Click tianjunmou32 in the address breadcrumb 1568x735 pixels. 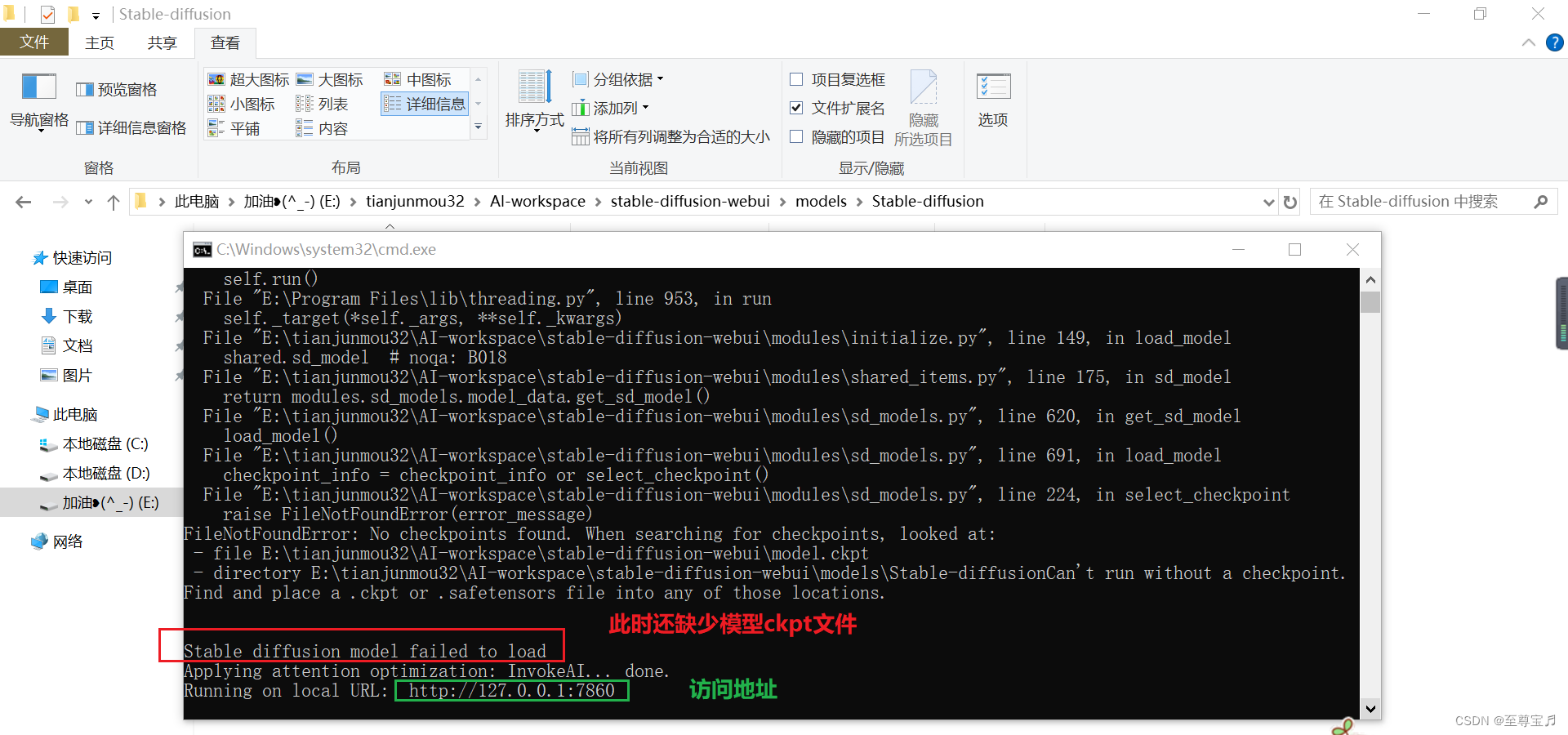(x=415, y=202)
